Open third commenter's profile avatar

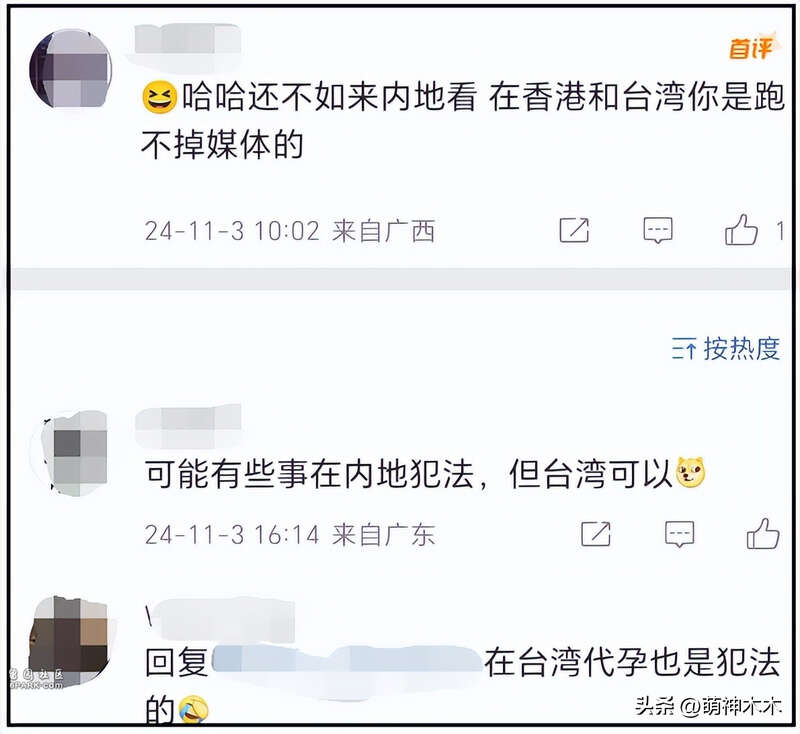coord(70,641)
